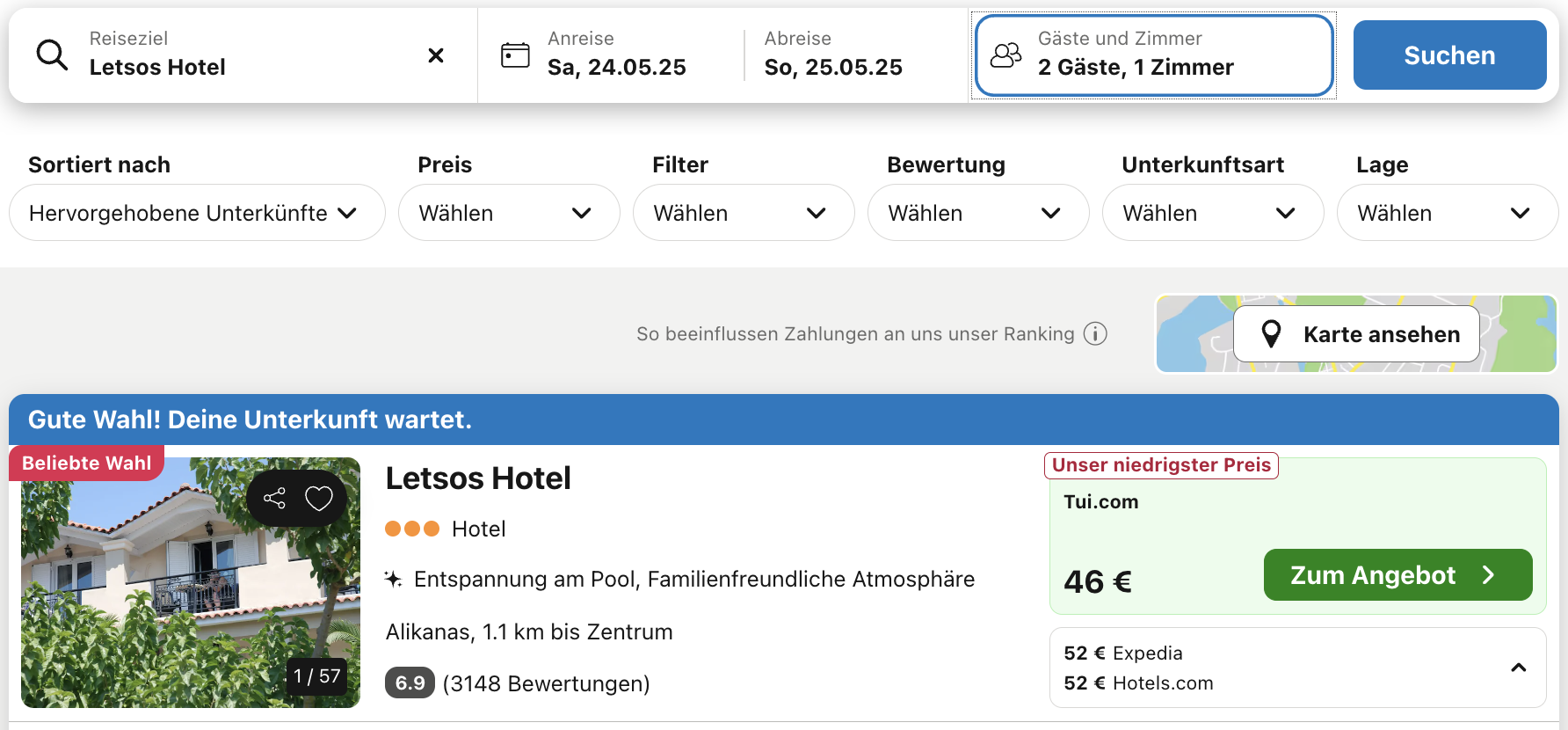Expand the Filter dropdown
This screenshot has width=1568, height=730.
(744, 213)
